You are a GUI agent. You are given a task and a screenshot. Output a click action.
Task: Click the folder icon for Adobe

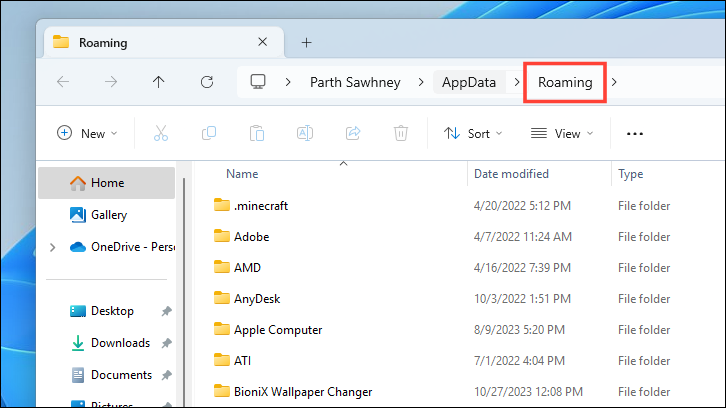pyautogui.click(x=222, y=236)
